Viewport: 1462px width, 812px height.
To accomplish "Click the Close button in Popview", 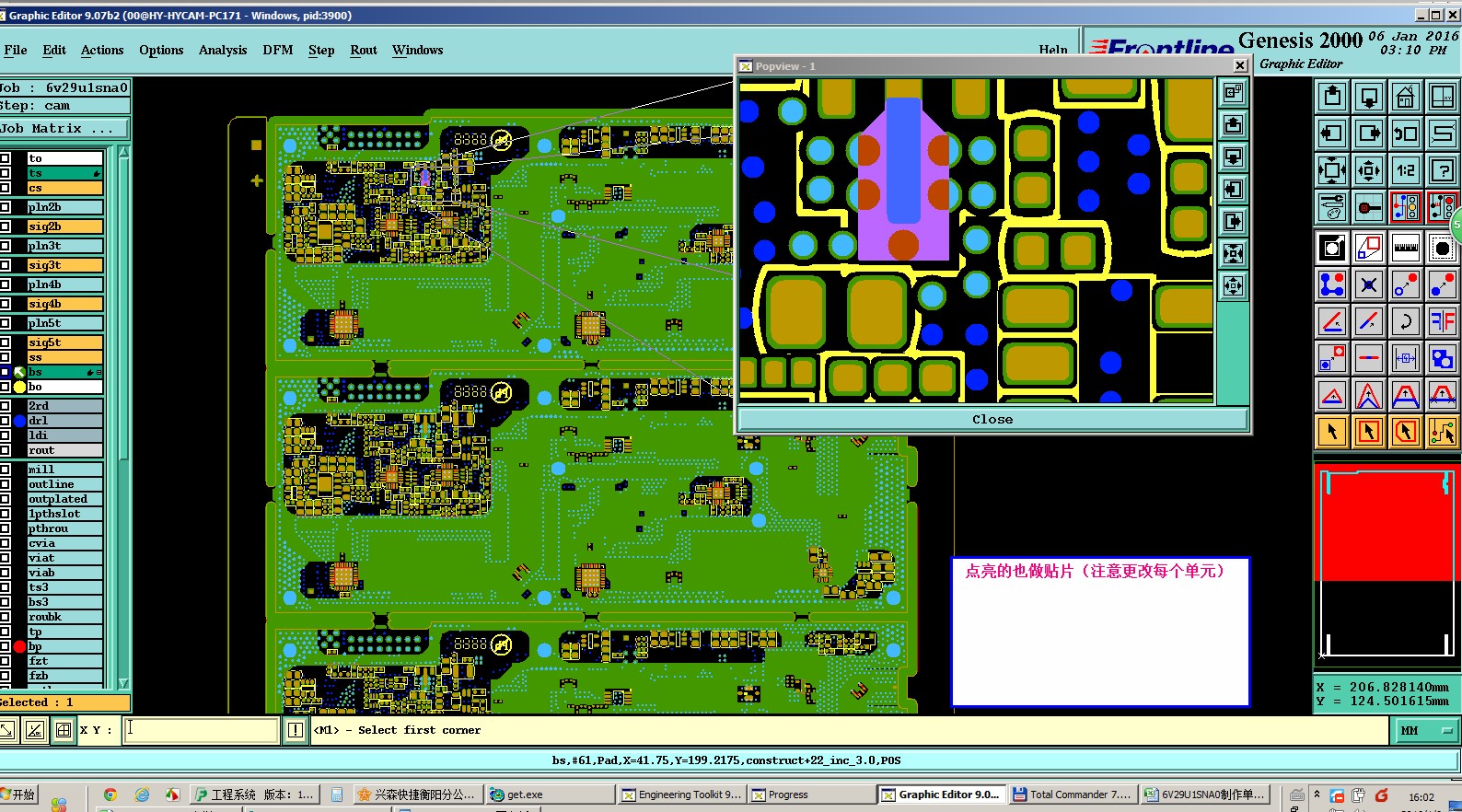I will tap(992, 419).
